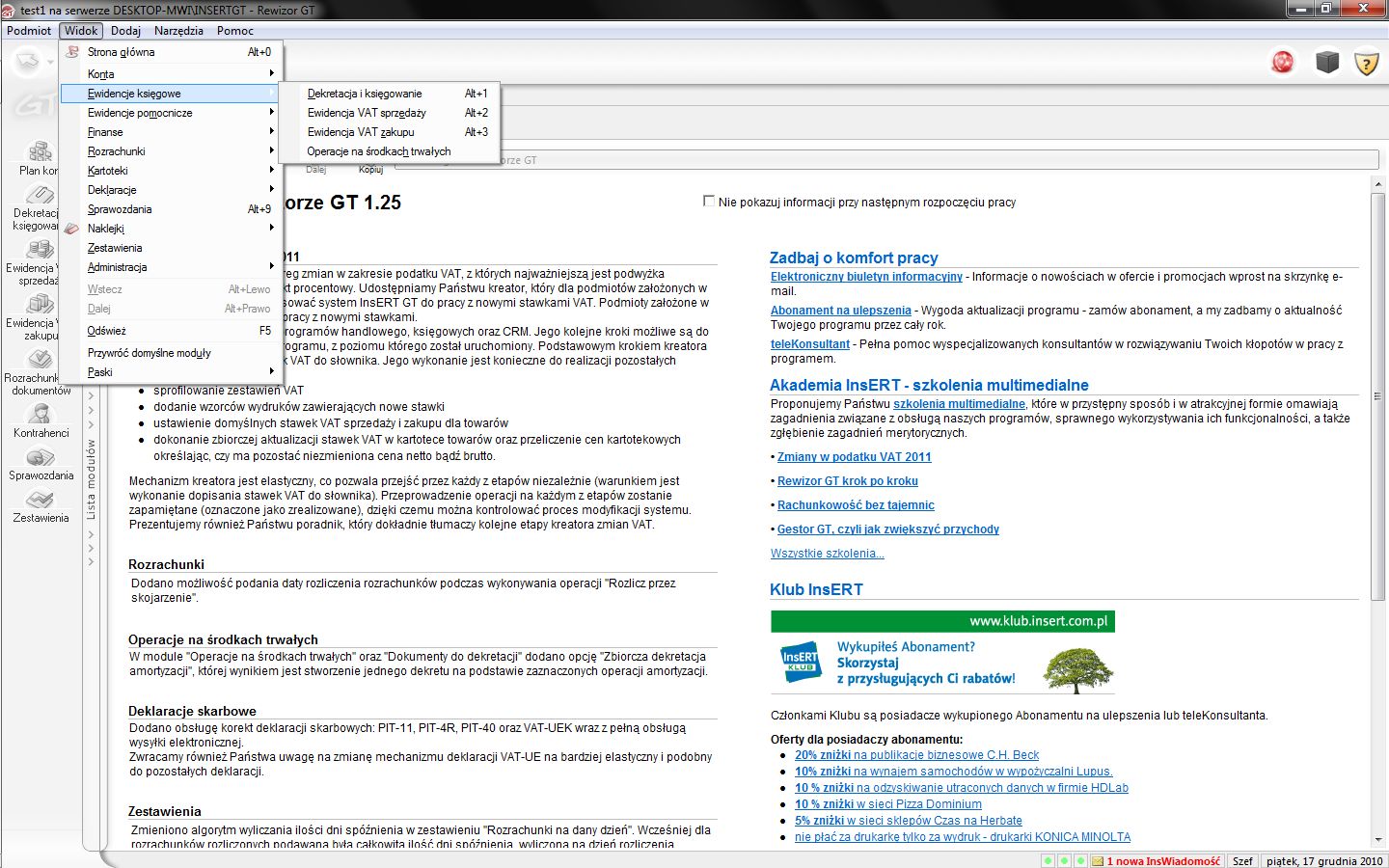Open Pomoc menu
The image size is (1389, 868).
(235, 31)
